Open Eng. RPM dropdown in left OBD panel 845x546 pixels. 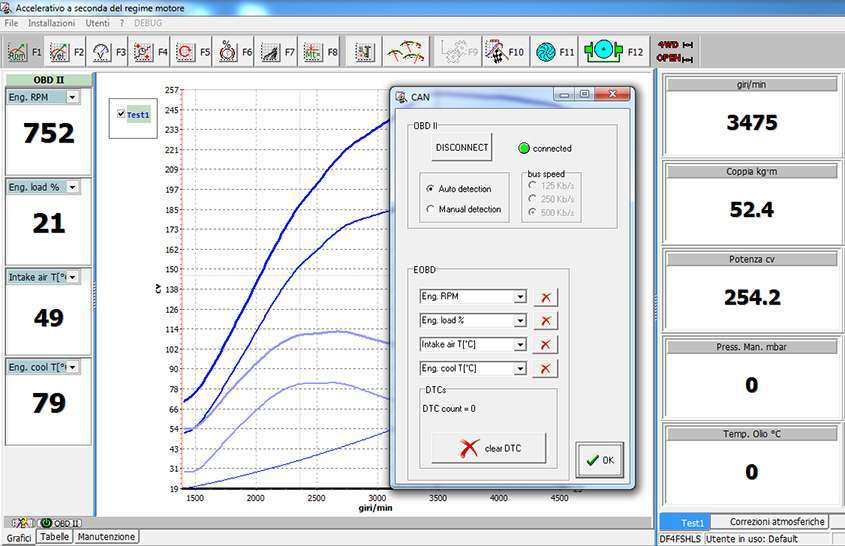pyautogui.click(x=72, y=97)
